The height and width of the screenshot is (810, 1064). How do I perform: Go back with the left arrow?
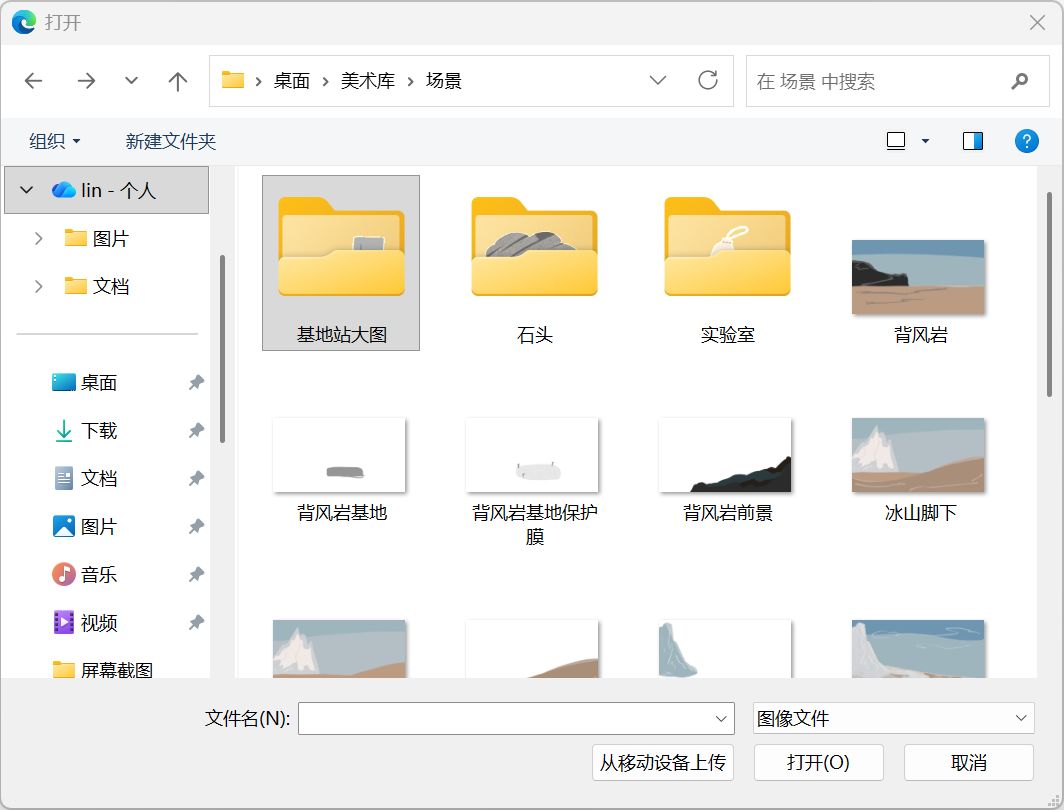[x=33, y=81]
